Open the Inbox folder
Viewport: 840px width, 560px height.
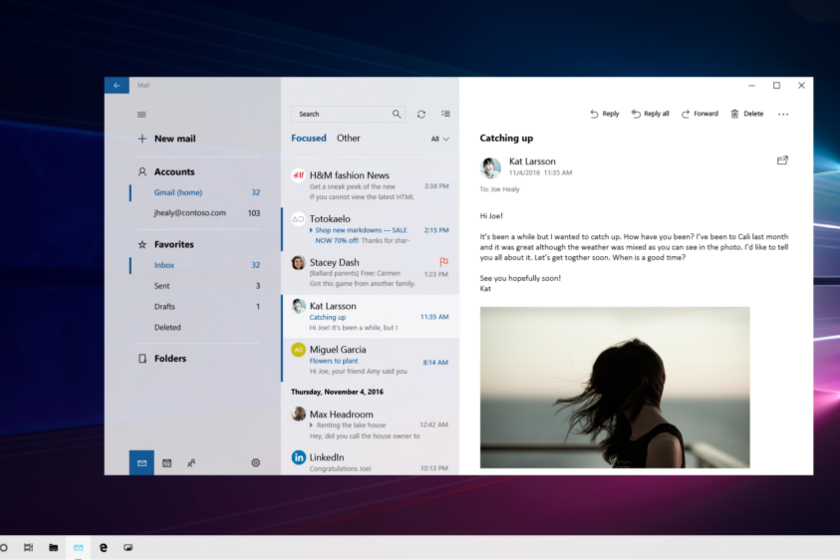[x=195, y=265]
